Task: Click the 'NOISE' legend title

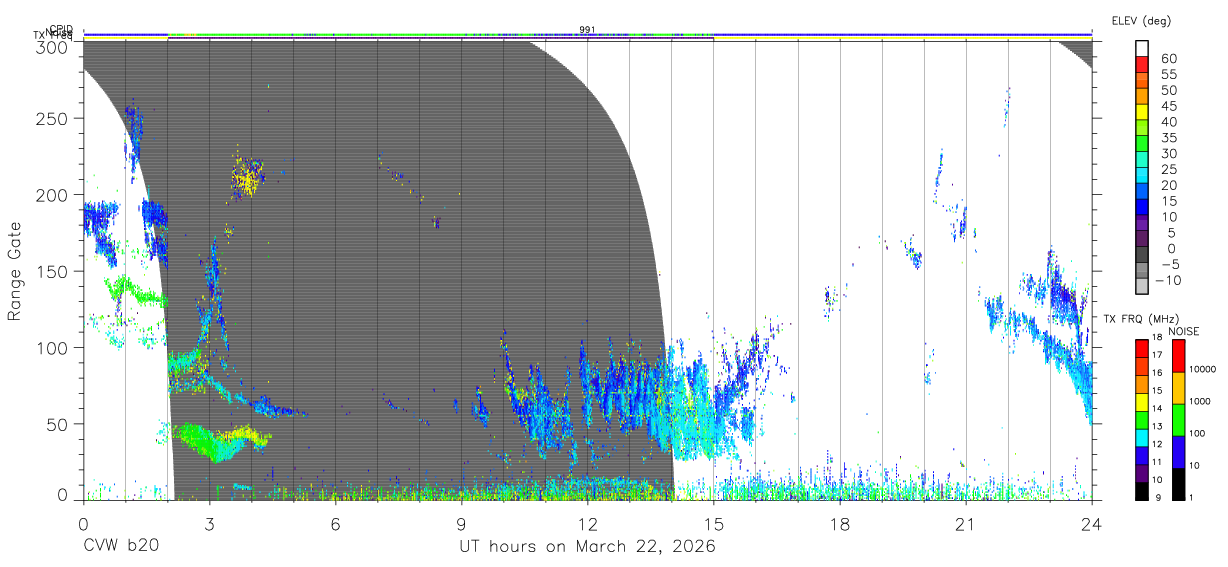Action: click(x=1184, y=331)
